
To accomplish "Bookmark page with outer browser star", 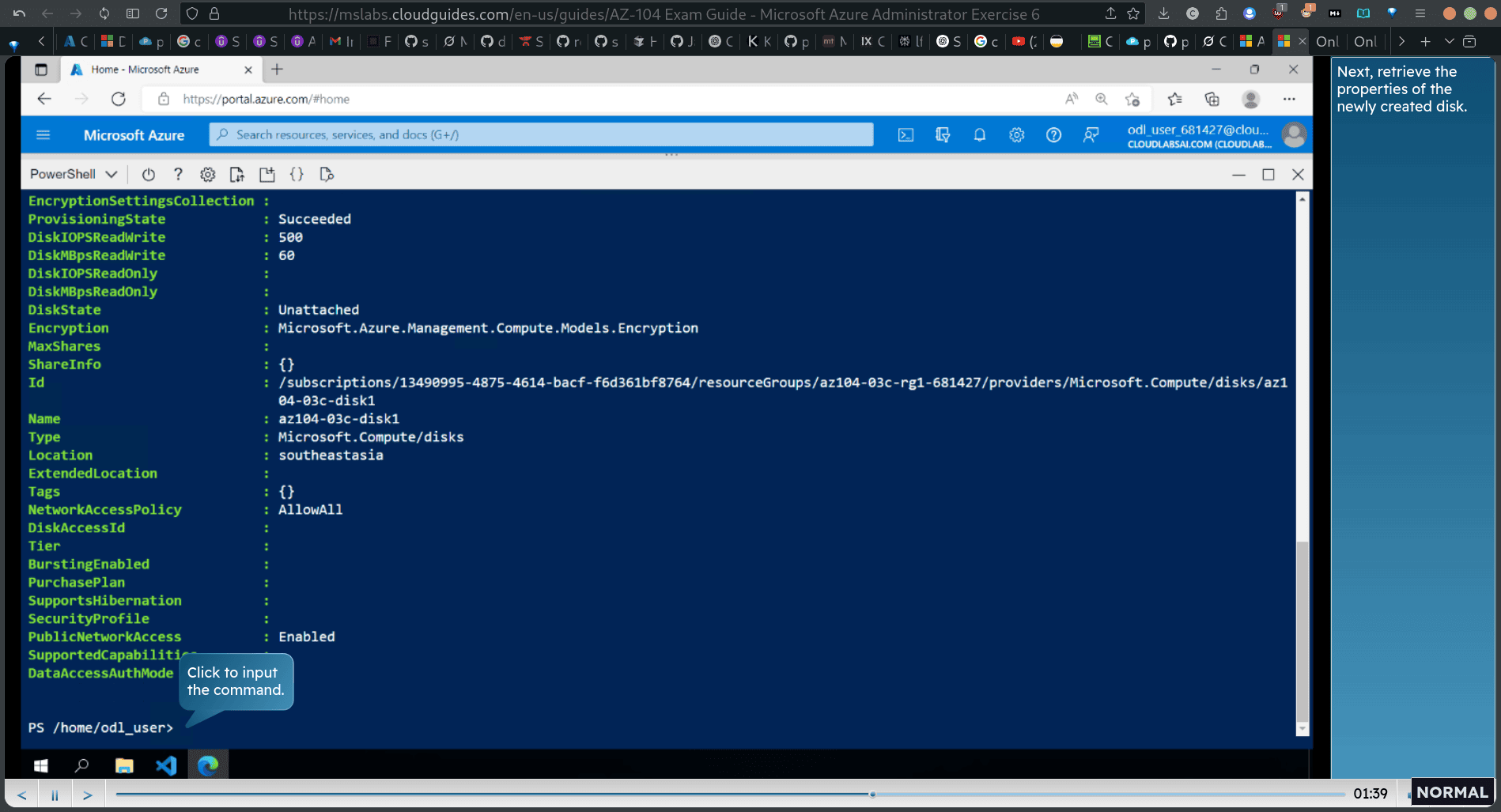I will [1133, 13].
